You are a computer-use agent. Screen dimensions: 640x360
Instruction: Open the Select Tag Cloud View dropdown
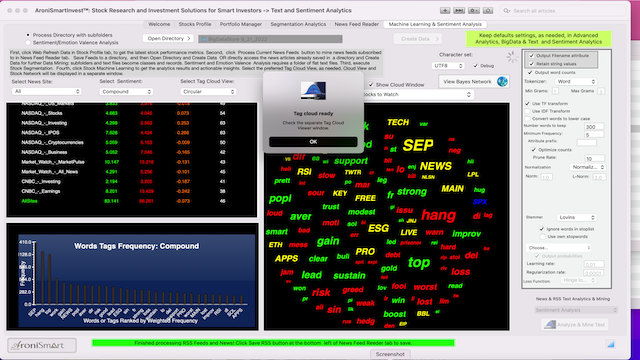(208, 91)
